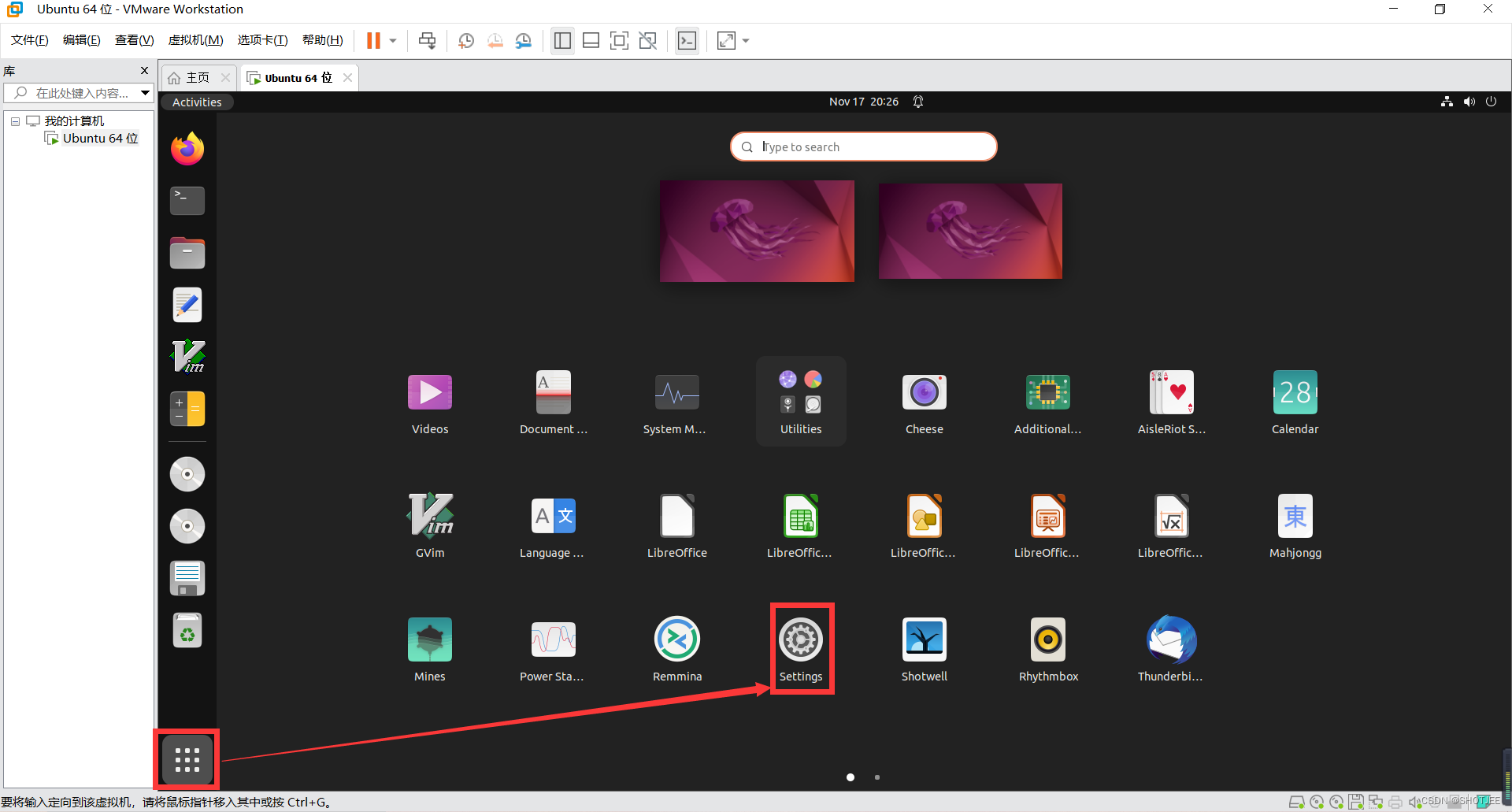Open Firefox from the Ubuntu dock

(x=187, y=149)
